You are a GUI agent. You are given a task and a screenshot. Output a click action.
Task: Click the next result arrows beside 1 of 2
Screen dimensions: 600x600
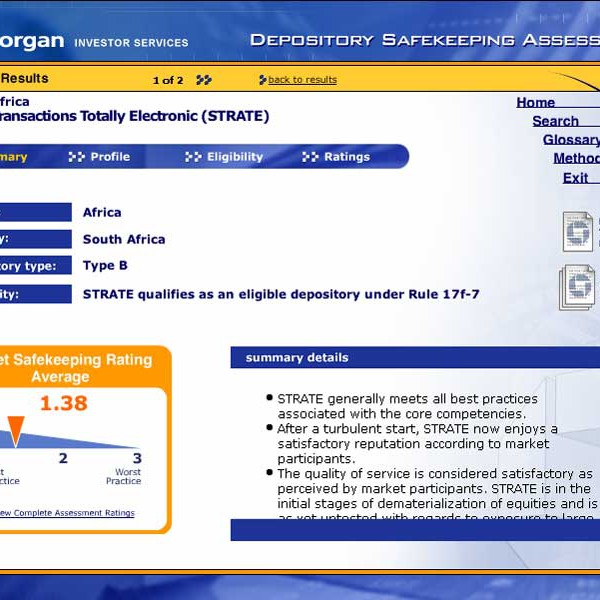(204, 80)
